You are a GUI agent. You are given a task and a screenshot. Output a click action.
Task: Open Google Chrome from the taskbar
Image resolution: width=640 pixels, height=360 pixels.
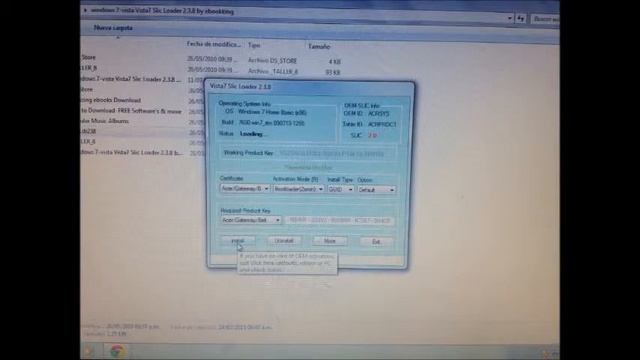tap(117, 351)
